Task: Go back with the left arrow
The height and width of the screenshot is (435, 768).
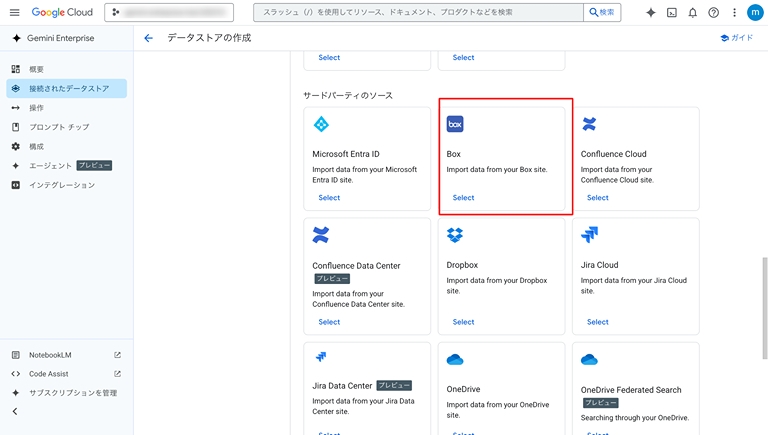Action: 148,38
